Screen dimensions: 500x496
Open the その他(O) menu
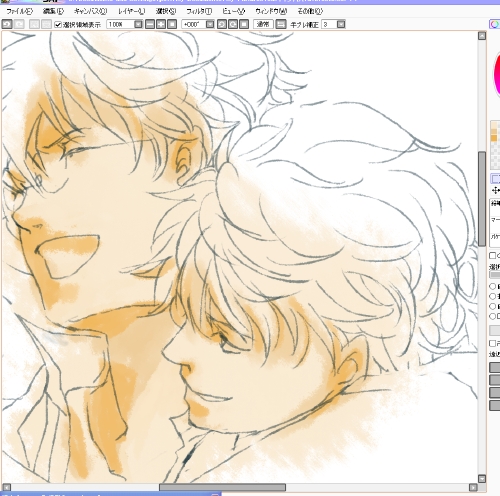(310, 11)
